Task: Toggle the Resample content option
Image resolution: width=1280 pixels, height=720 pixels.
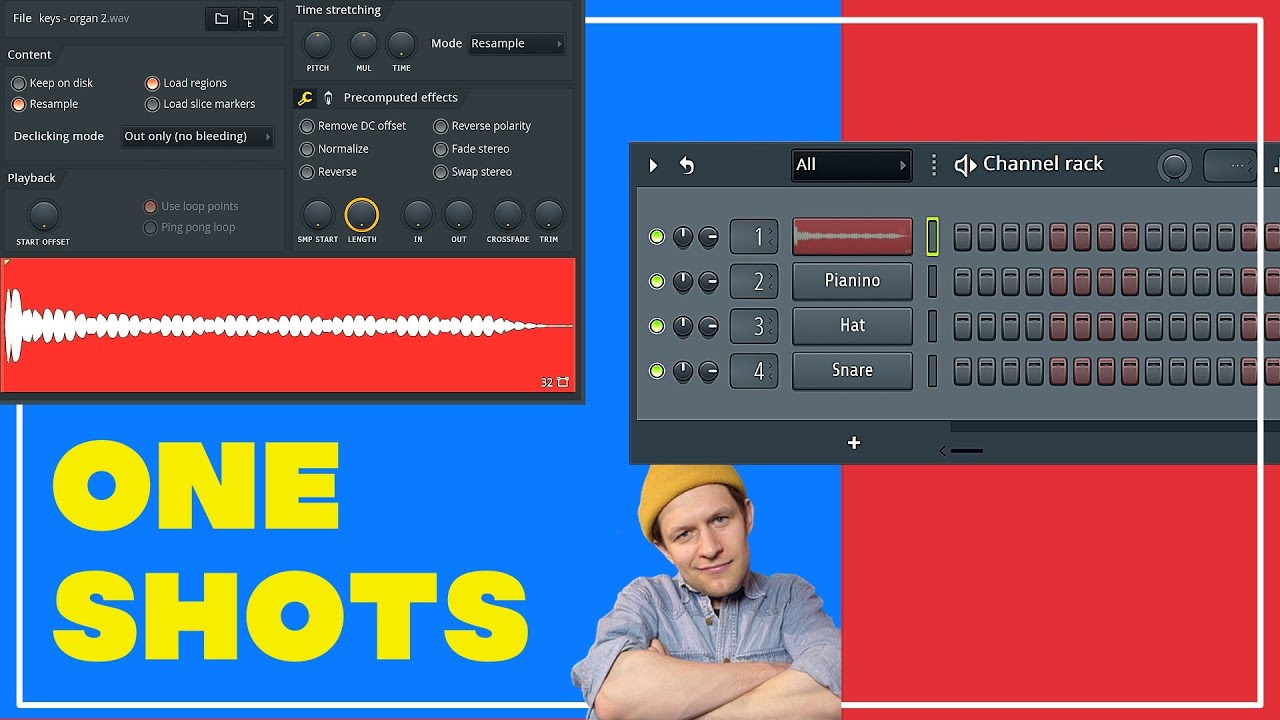Action: pos(45,104)
